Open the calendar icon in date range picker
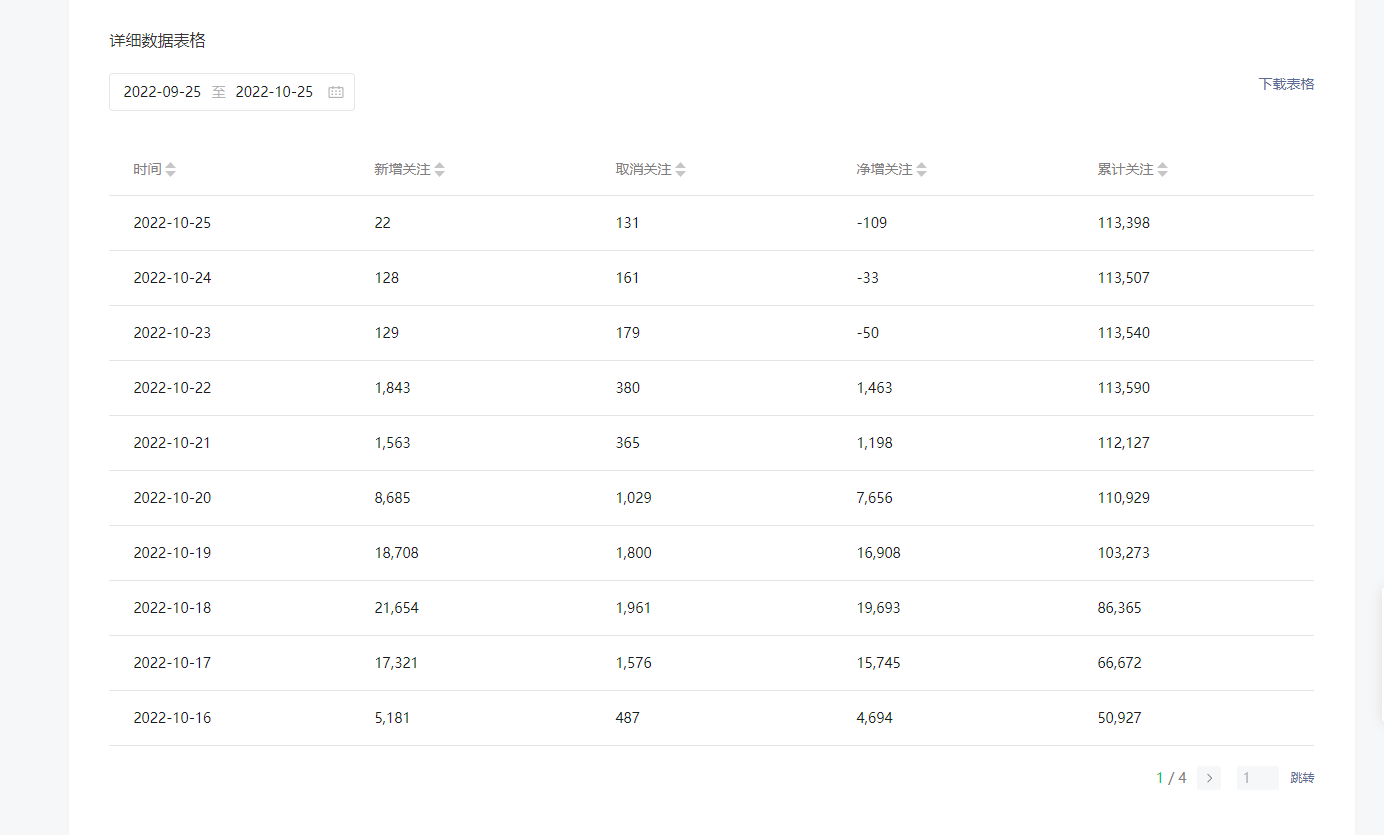Image resolution: width=1384 pixels, height=835 pixels. (336, 92)
